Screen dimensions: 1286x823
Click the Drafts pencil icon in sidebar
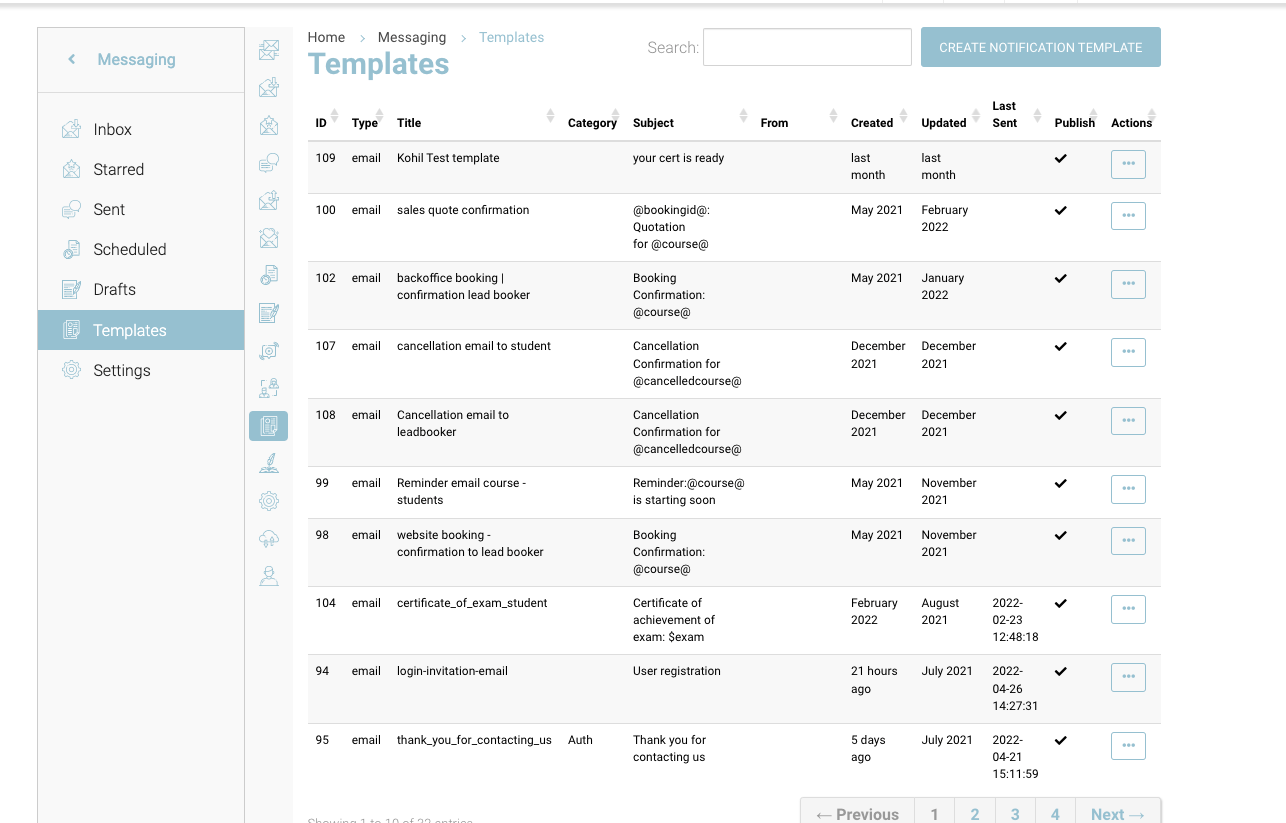pyautogui.click(x=71, y=289)
